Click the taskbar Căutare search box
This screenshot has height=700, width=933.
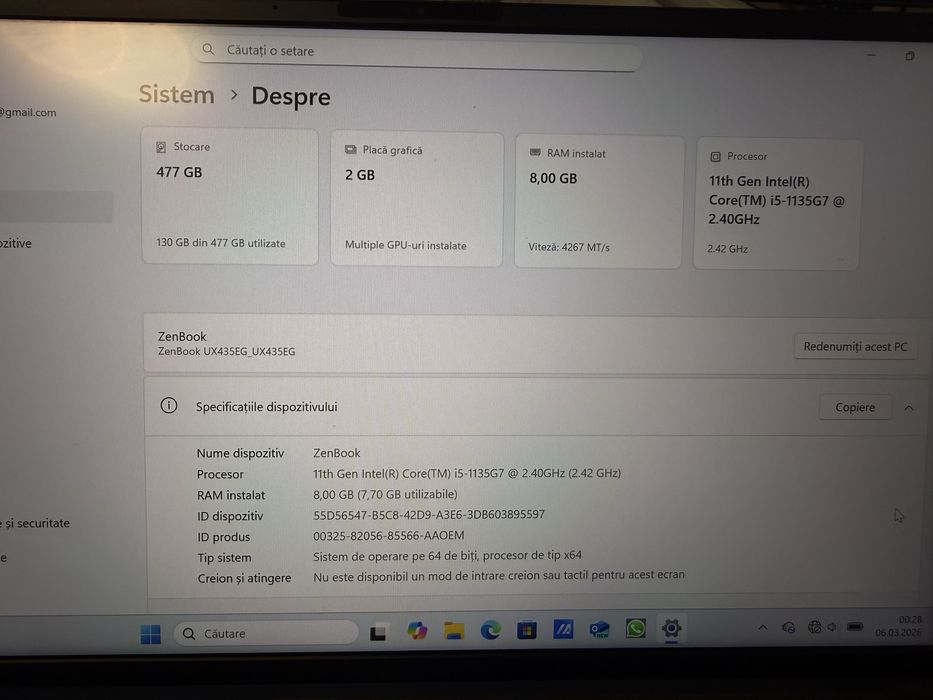point(266,633)
